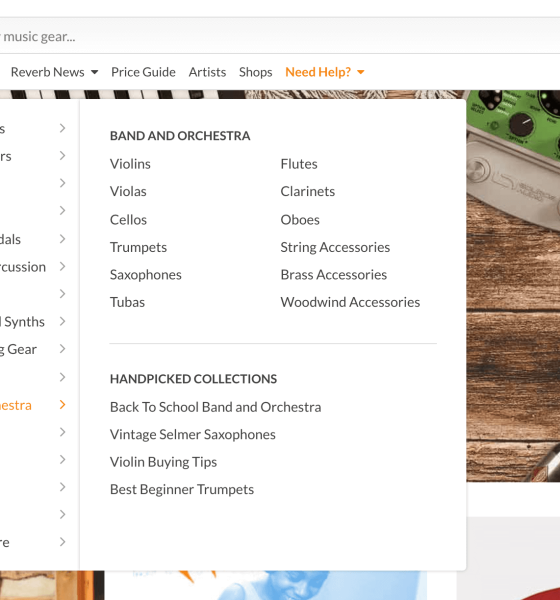
Task: Expand the Synths category chevron
Action: click(62, 321)
